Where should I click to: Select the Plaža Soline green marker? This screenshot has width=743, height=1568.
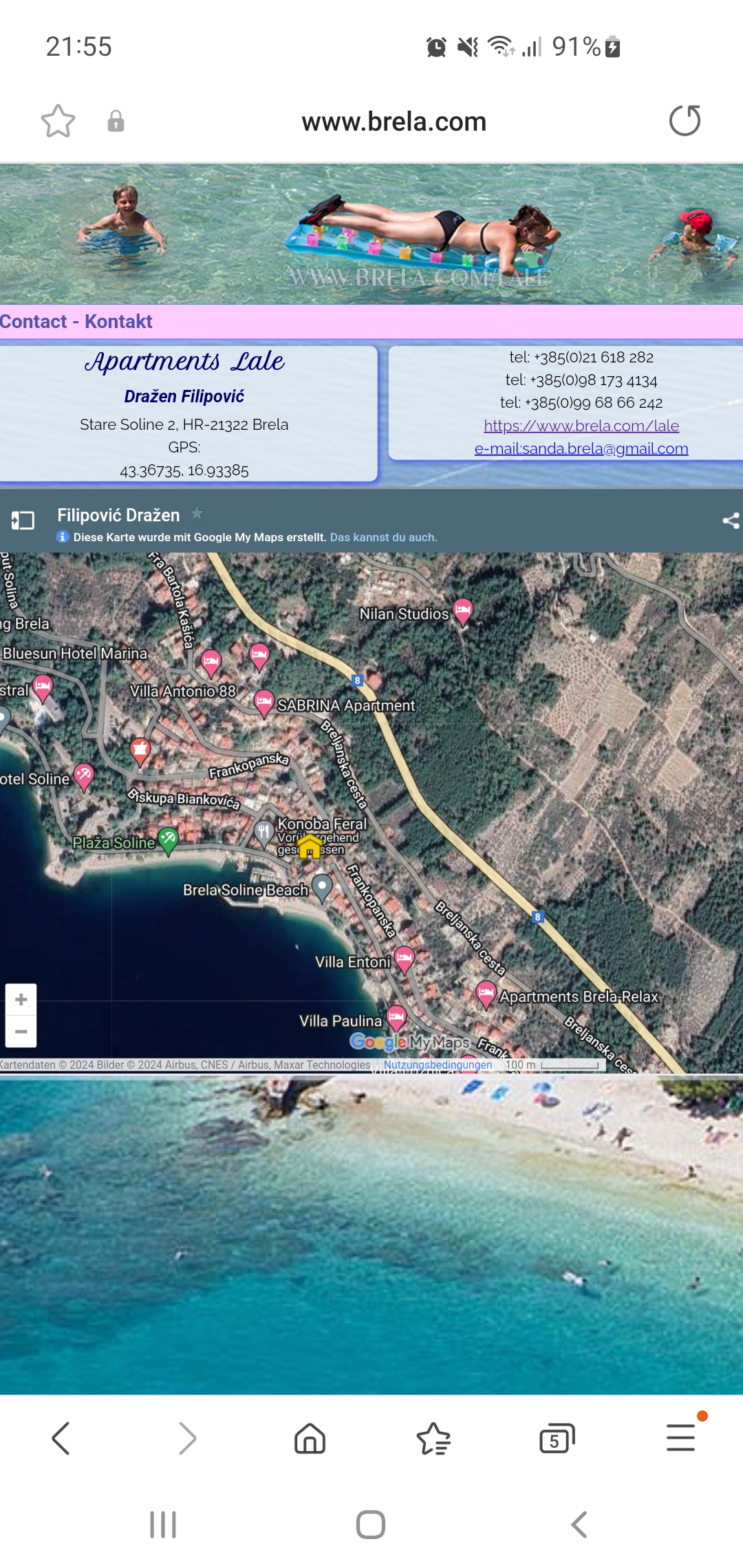tap(168, 840)
